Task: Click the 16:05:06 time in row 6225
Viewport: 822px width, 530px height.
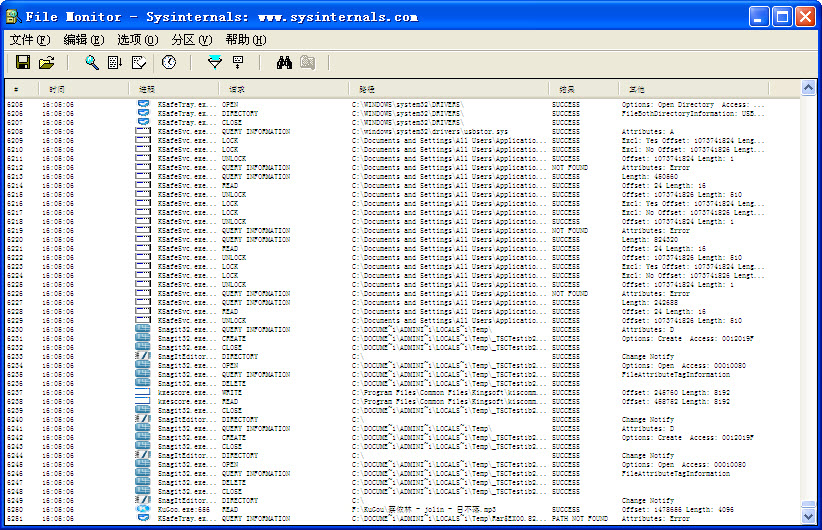Action: click(x=58, y=285)
